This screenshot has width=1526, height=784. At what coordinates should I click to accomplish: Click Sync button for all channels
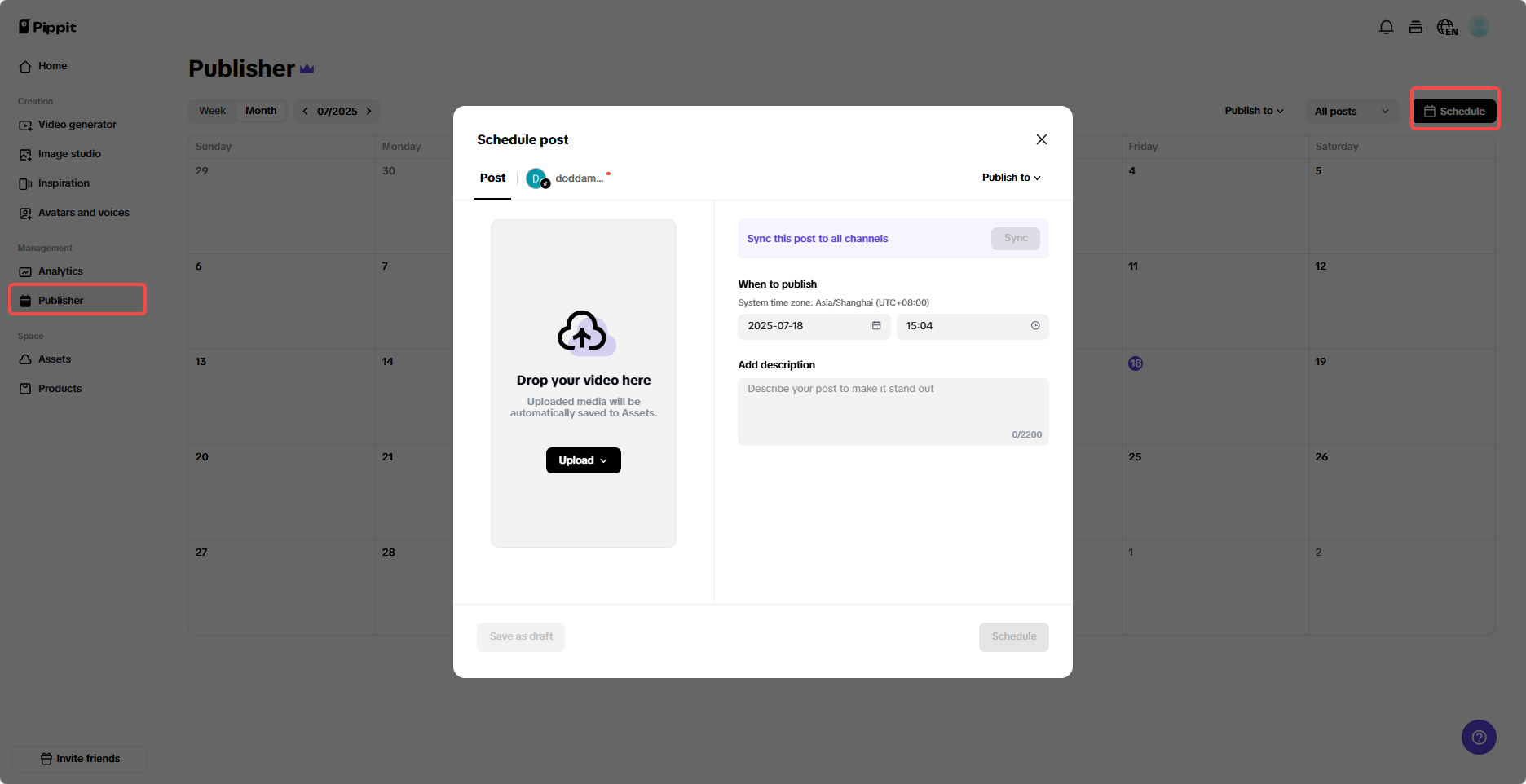point(1016,238)
